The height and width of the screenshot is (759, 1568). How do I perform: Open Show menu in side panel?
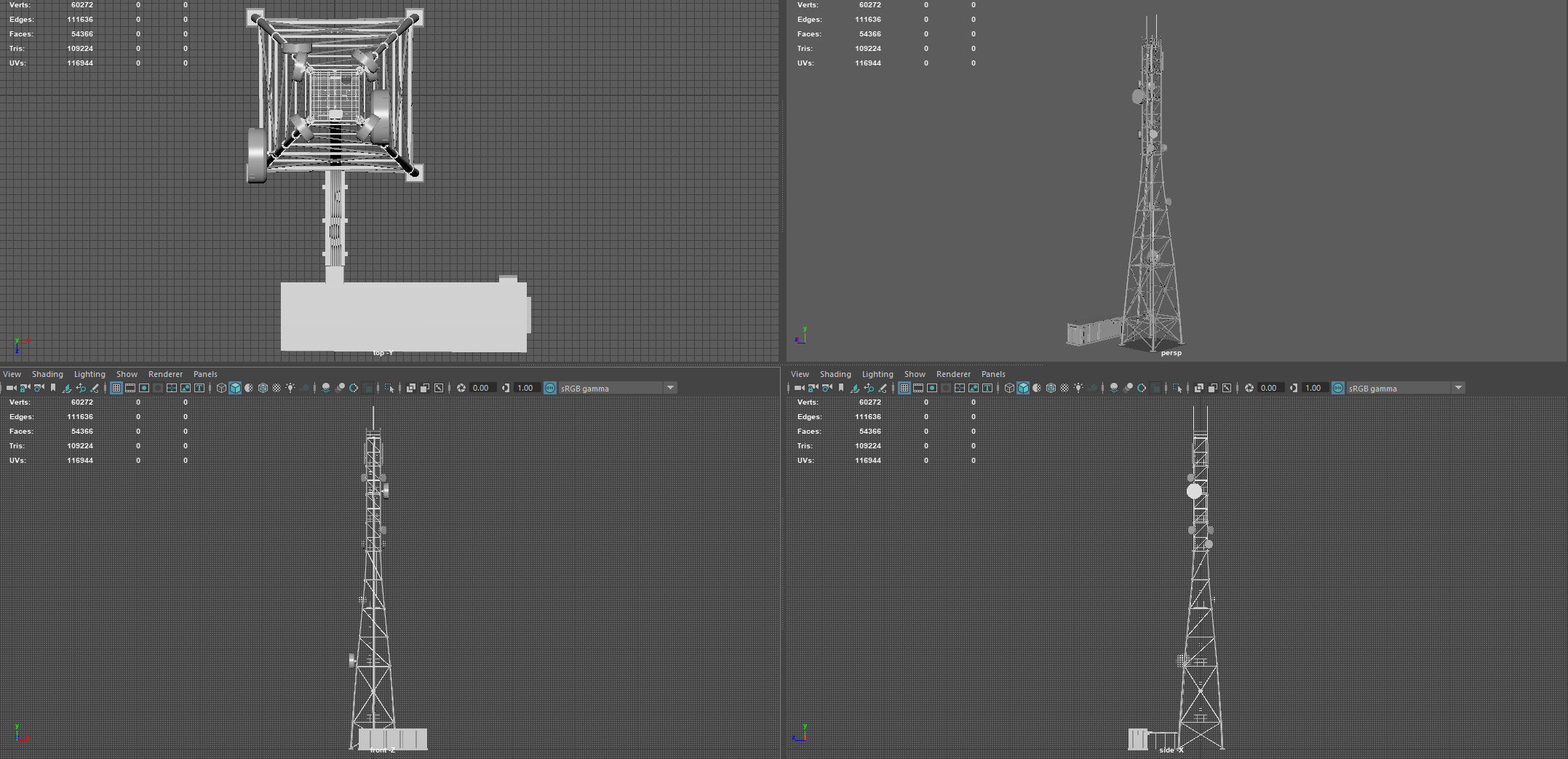click(x=915, y=374)
